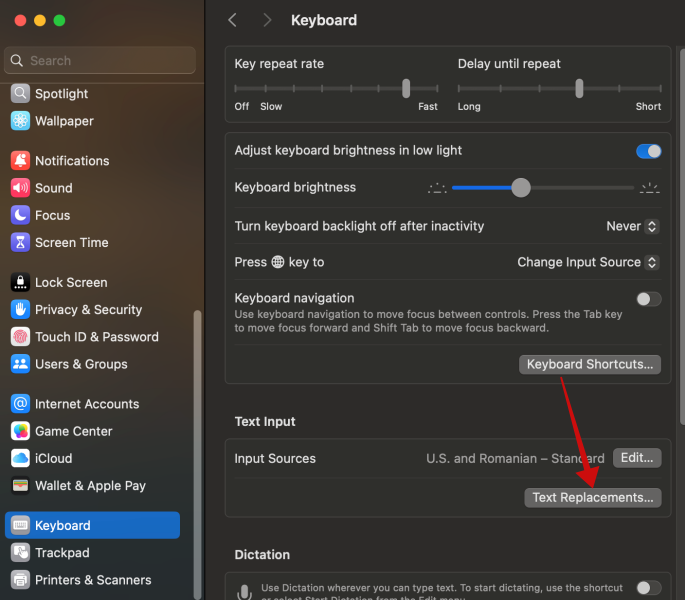Select Notifications label in sidebar
Viewport: 685px width, 600px height.
point(72,161)
